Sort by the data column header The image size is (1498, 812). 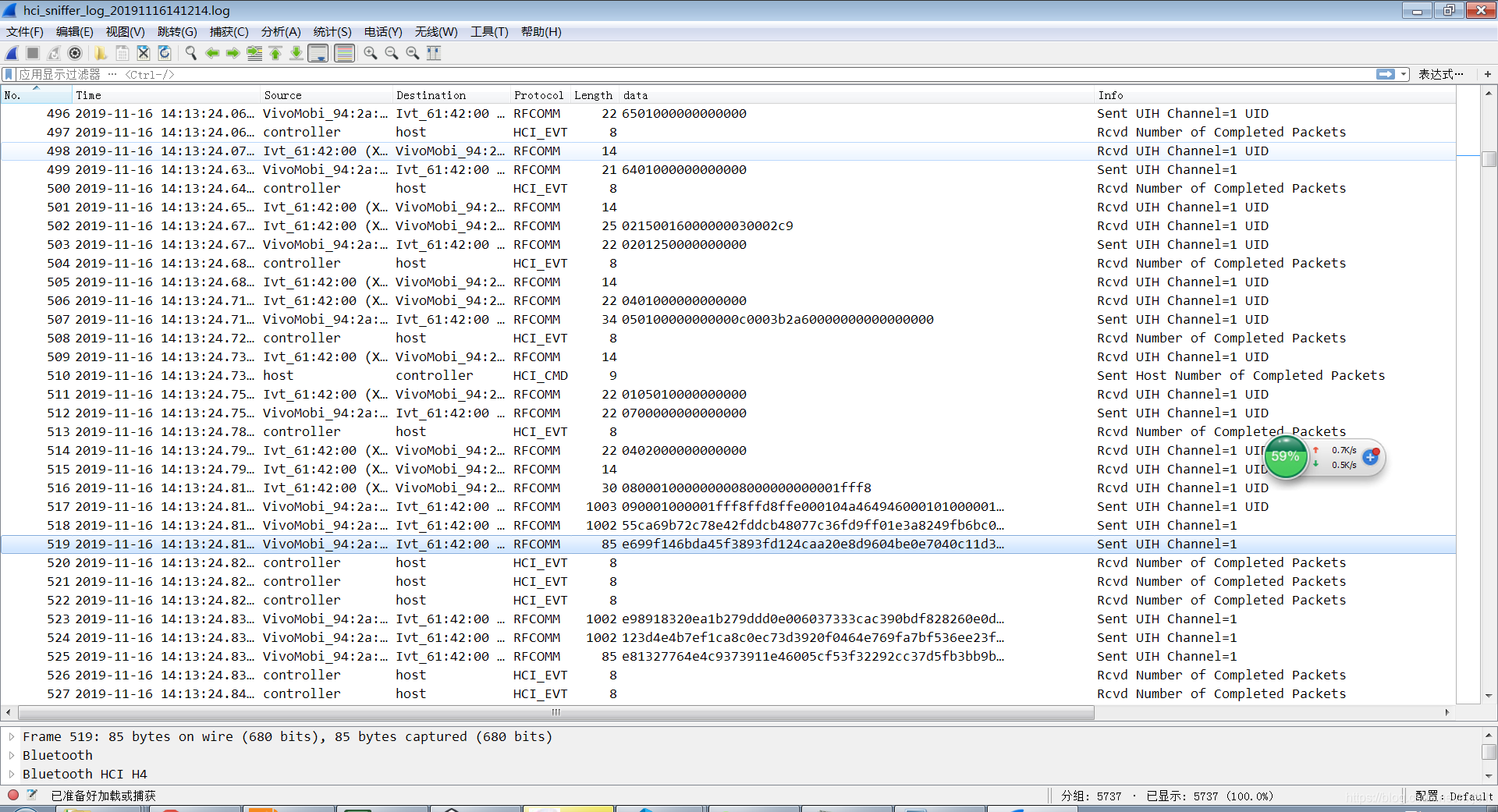coord(857,95)
